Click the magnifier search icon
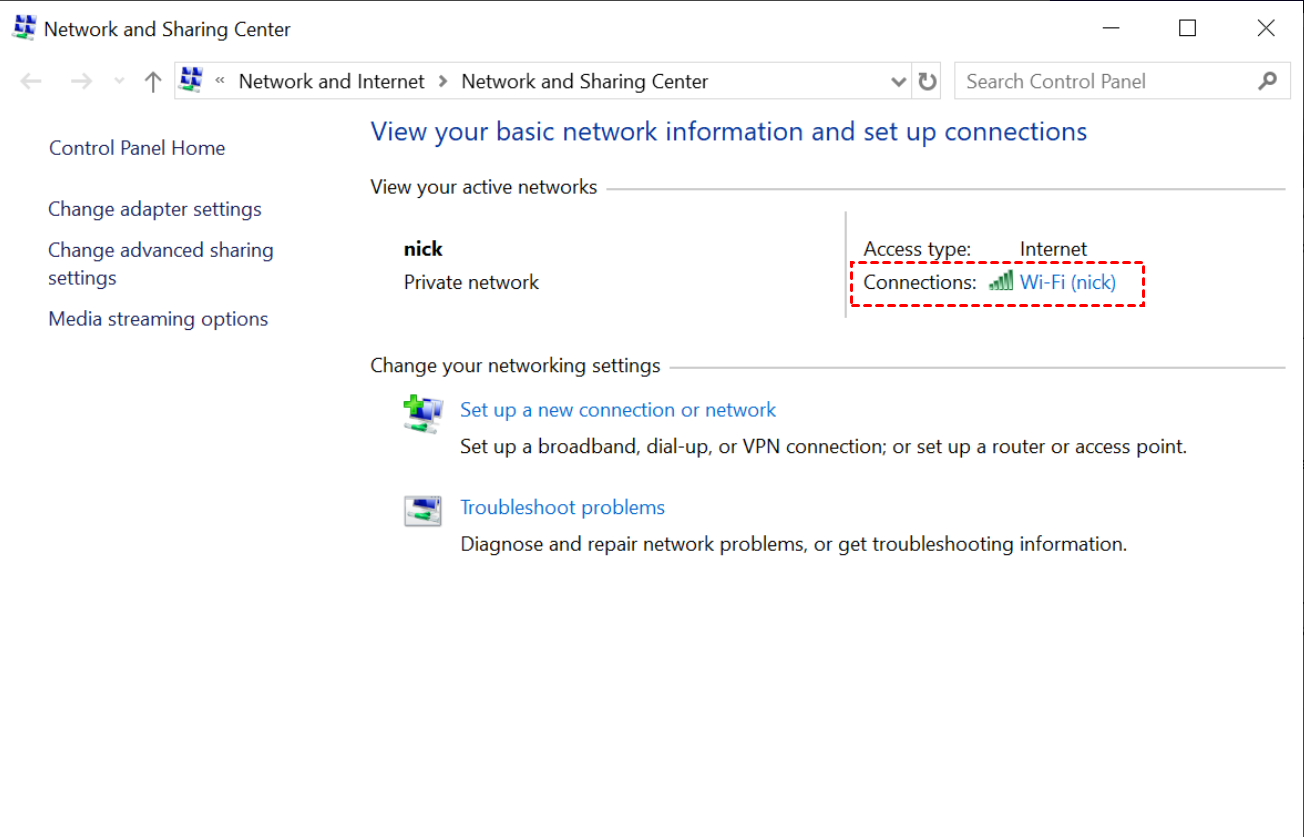Screen dimensions: 1304x837 click(x=1268, y=82)
